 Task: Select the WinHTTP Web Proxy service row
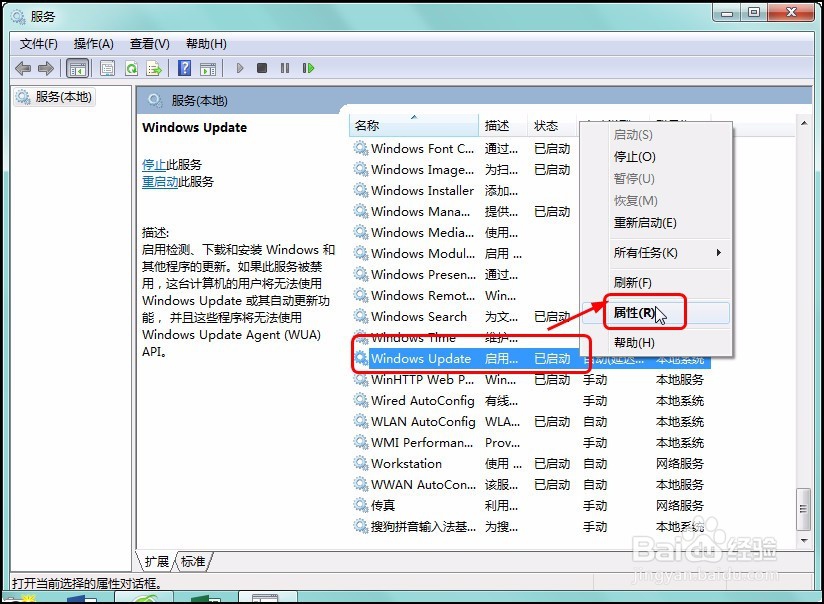pyautogui.click(x=529, y=380)
